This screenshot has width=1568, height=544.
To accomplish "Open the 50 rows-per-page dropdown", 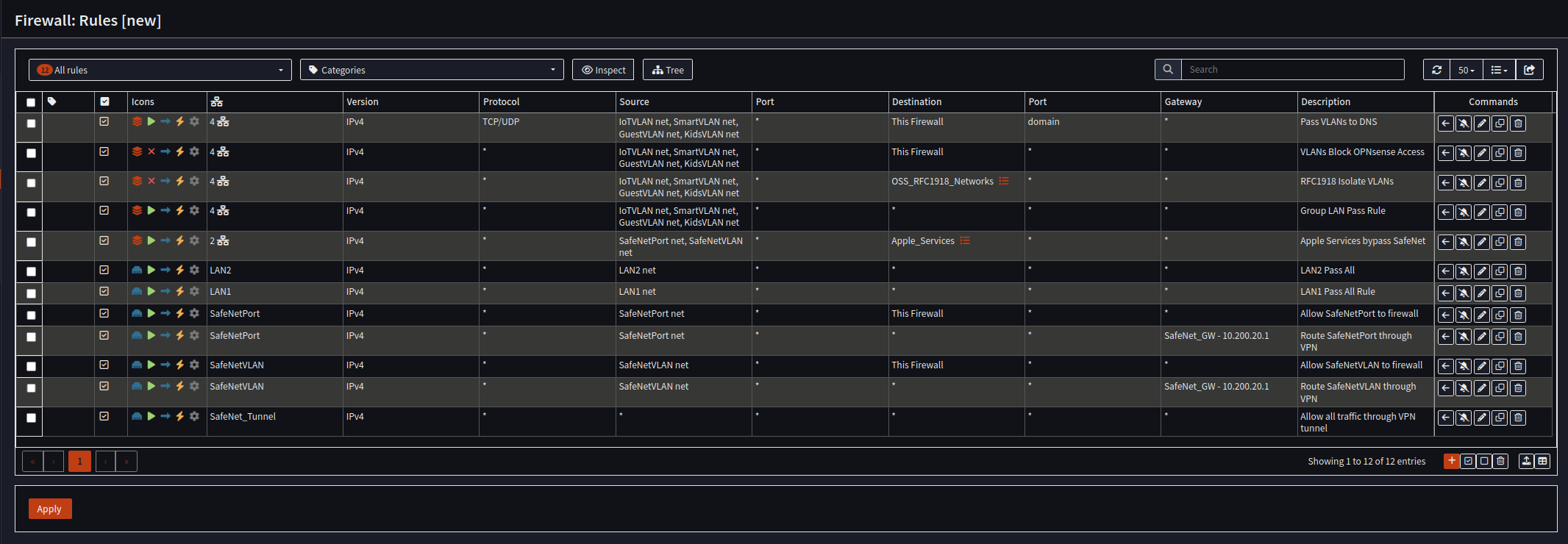I will (1466, 70).
